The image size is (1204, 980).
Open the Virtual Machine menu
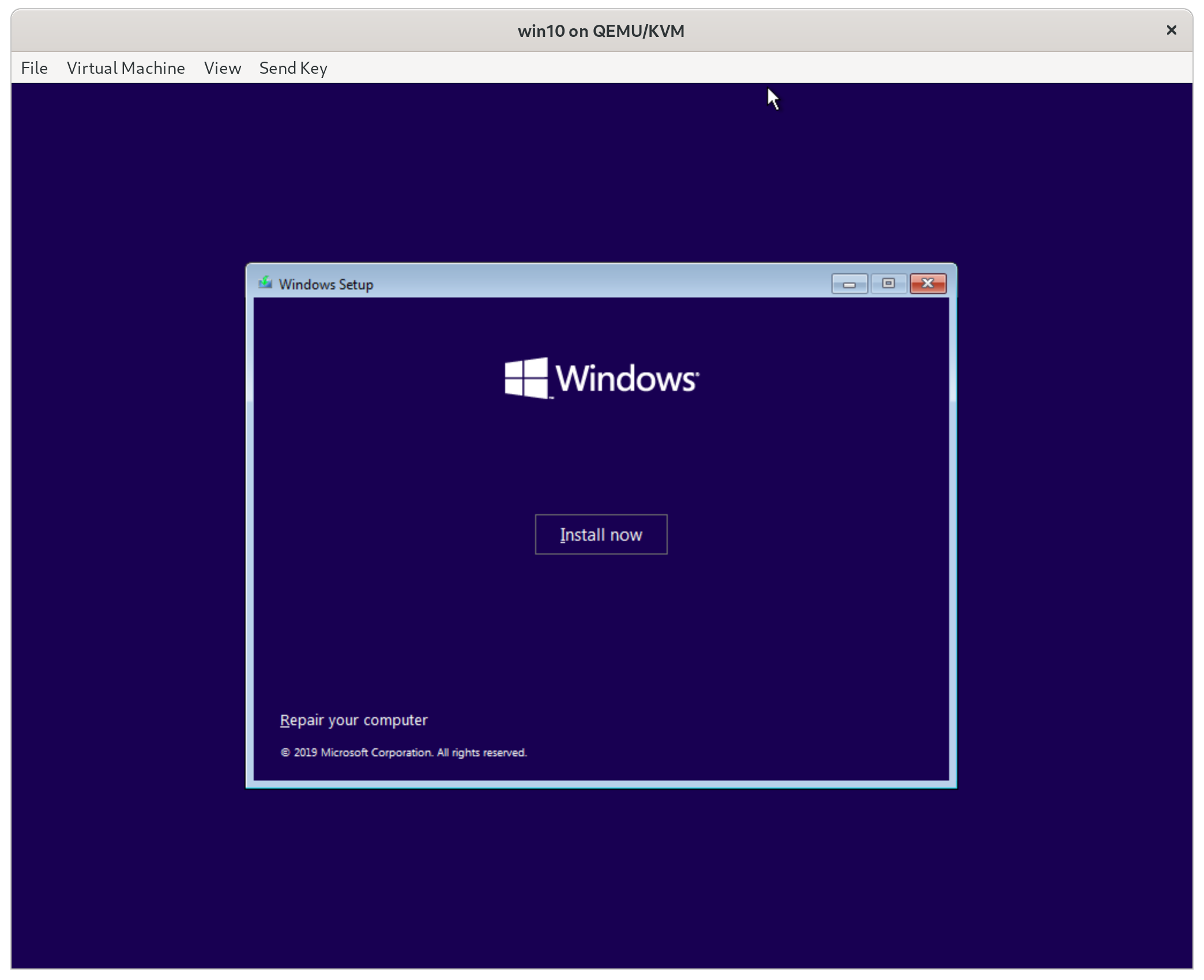click(126, 67)
